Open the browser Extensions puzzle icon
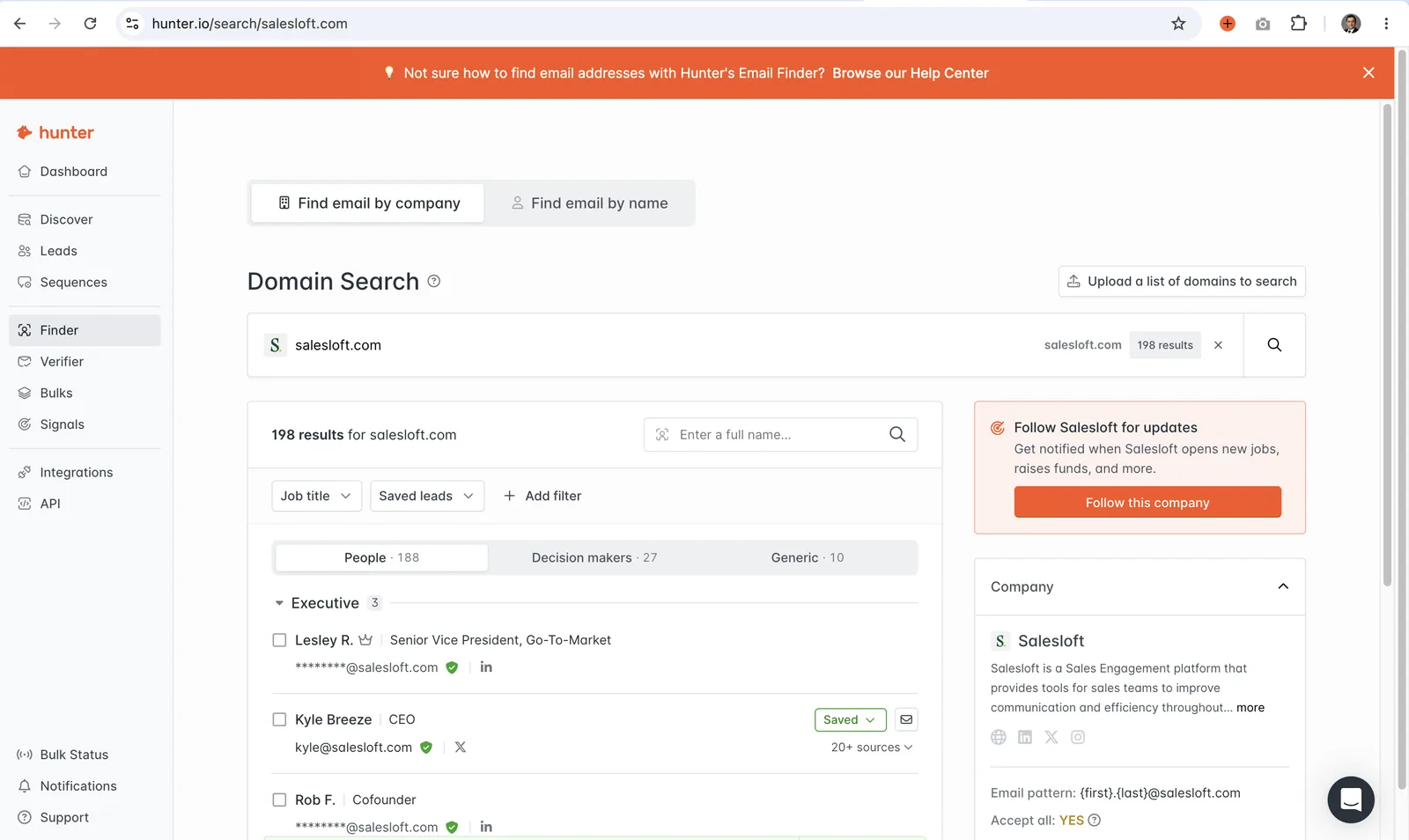This screenshot has height=840, width=1409. (x=1298, y=24)
